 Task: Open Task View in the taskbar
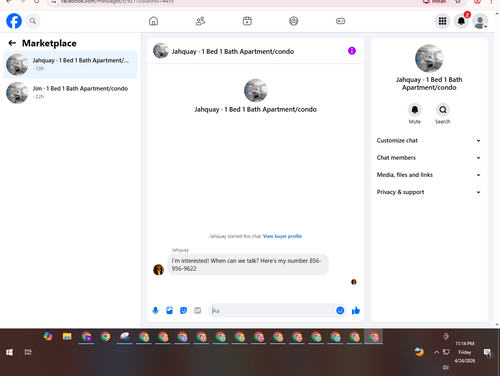tap(28, 352)
